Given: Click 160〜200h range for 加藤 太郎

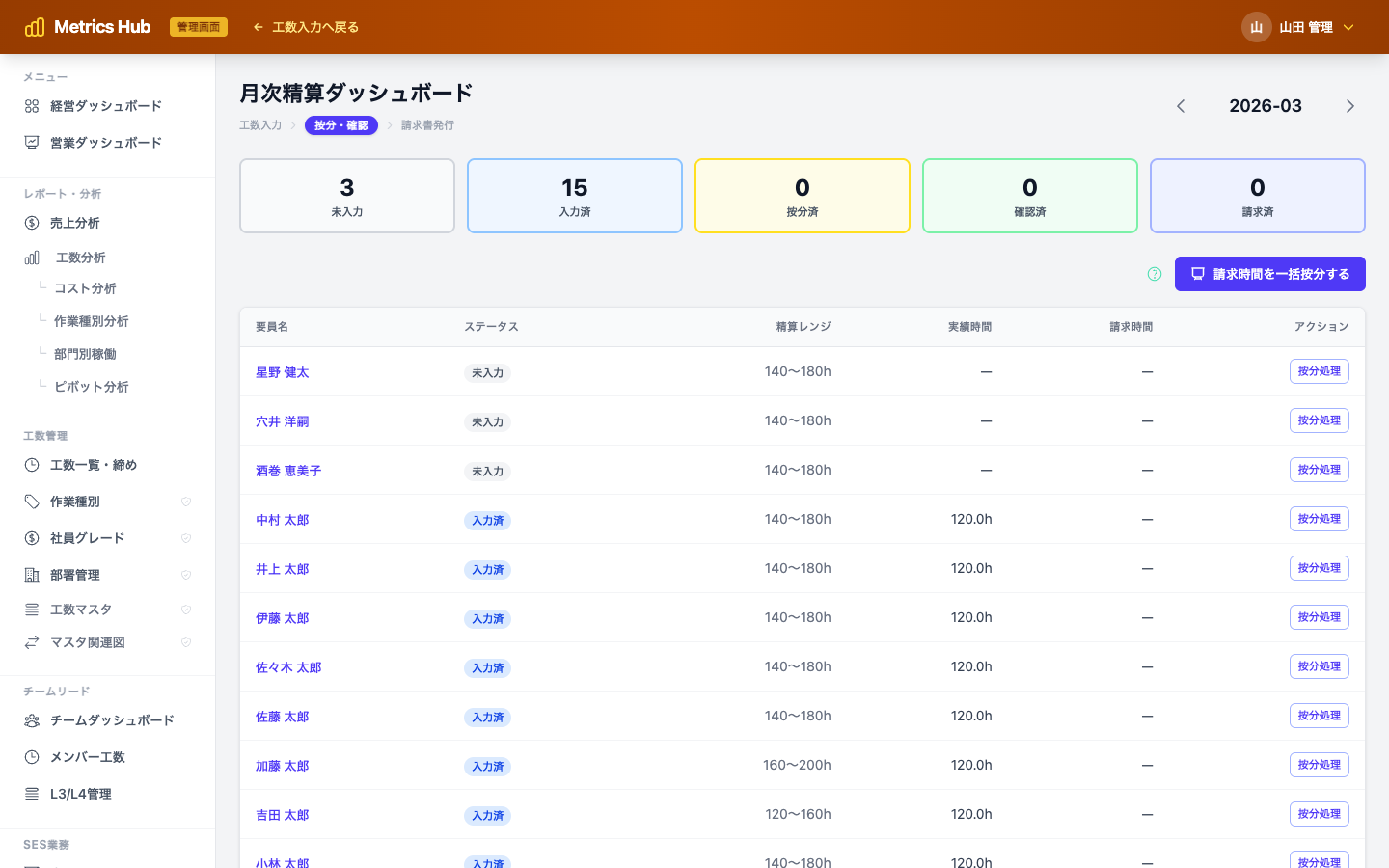Looking at the screenshot, I should click(797, 765).
